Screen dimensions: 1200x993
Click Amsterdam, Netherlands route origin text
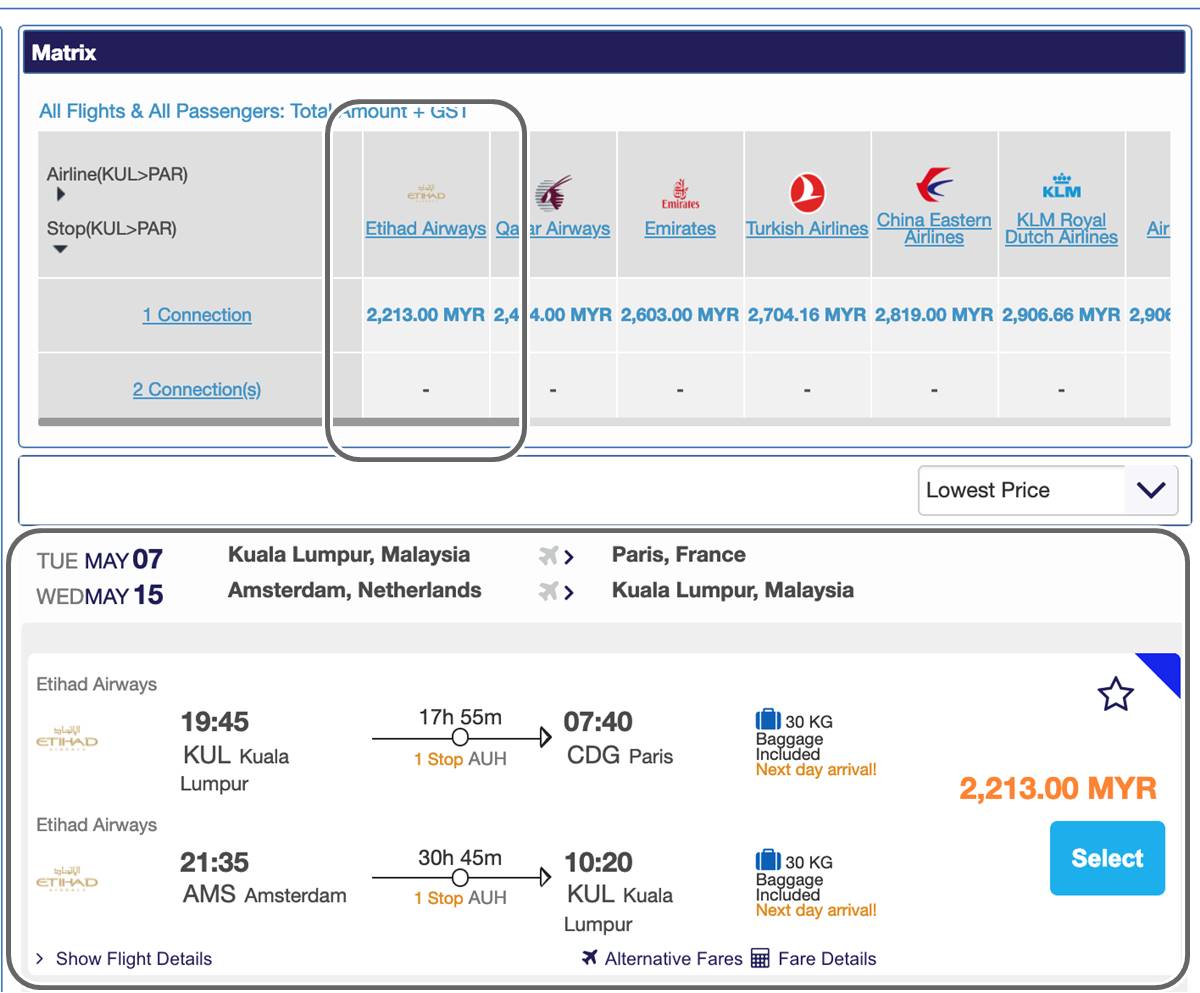354,590
